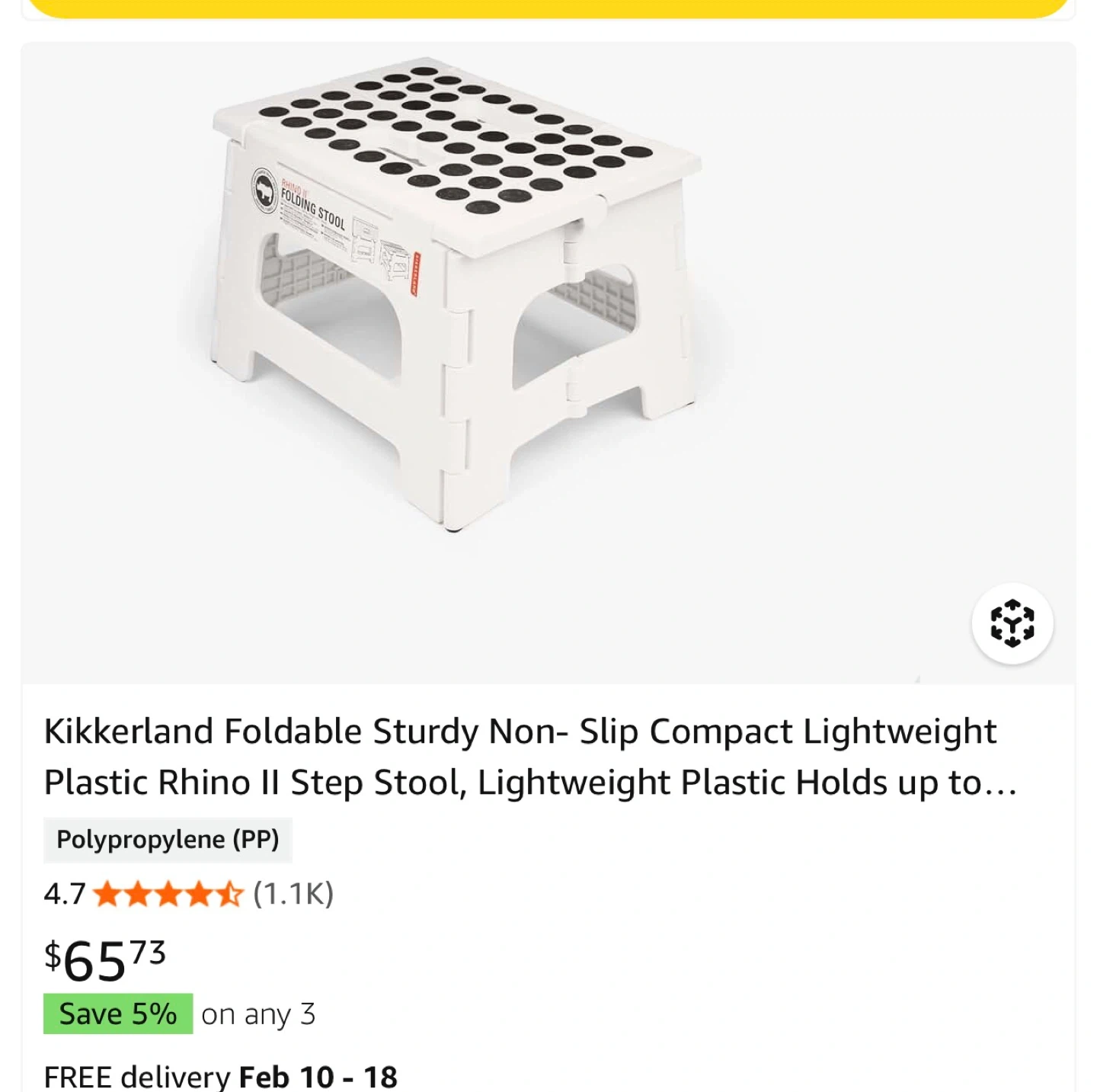The image size is (1097, 1092).
Task: Tap the green Save 5% badge
Action: pyautogui.click(x=118, y=1014)
